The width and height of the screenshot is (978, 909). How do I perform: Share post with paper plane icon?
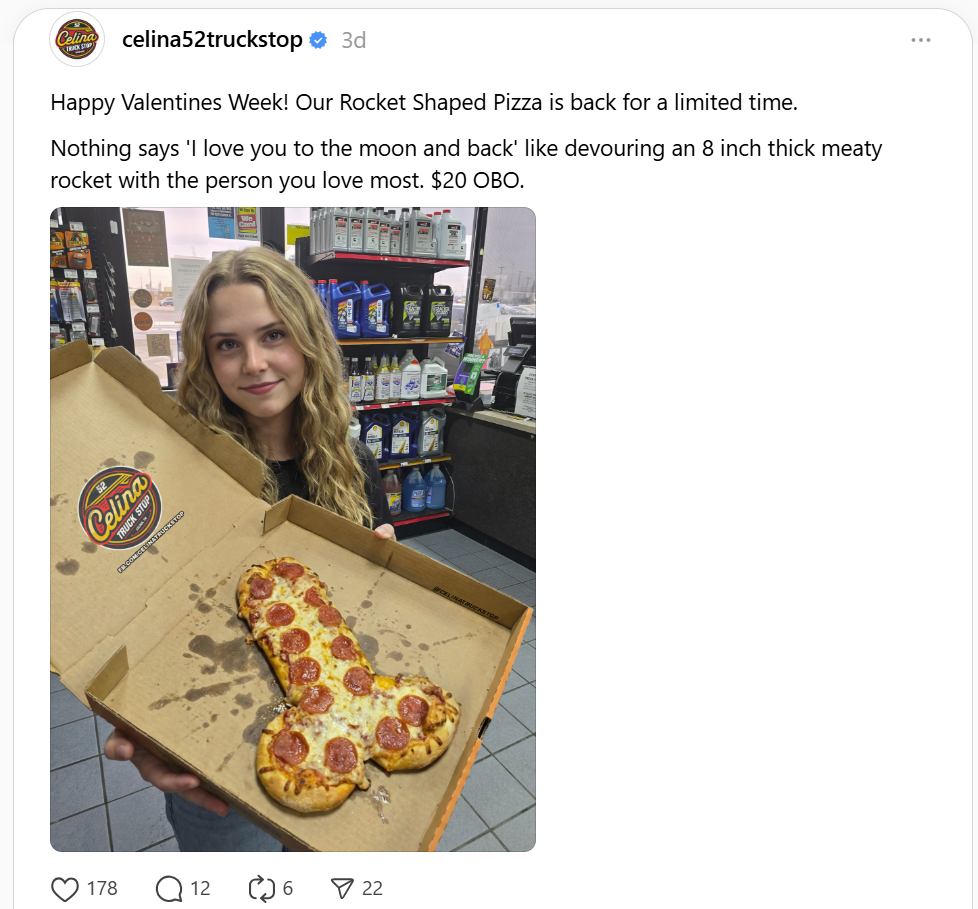tap(342, 888)
